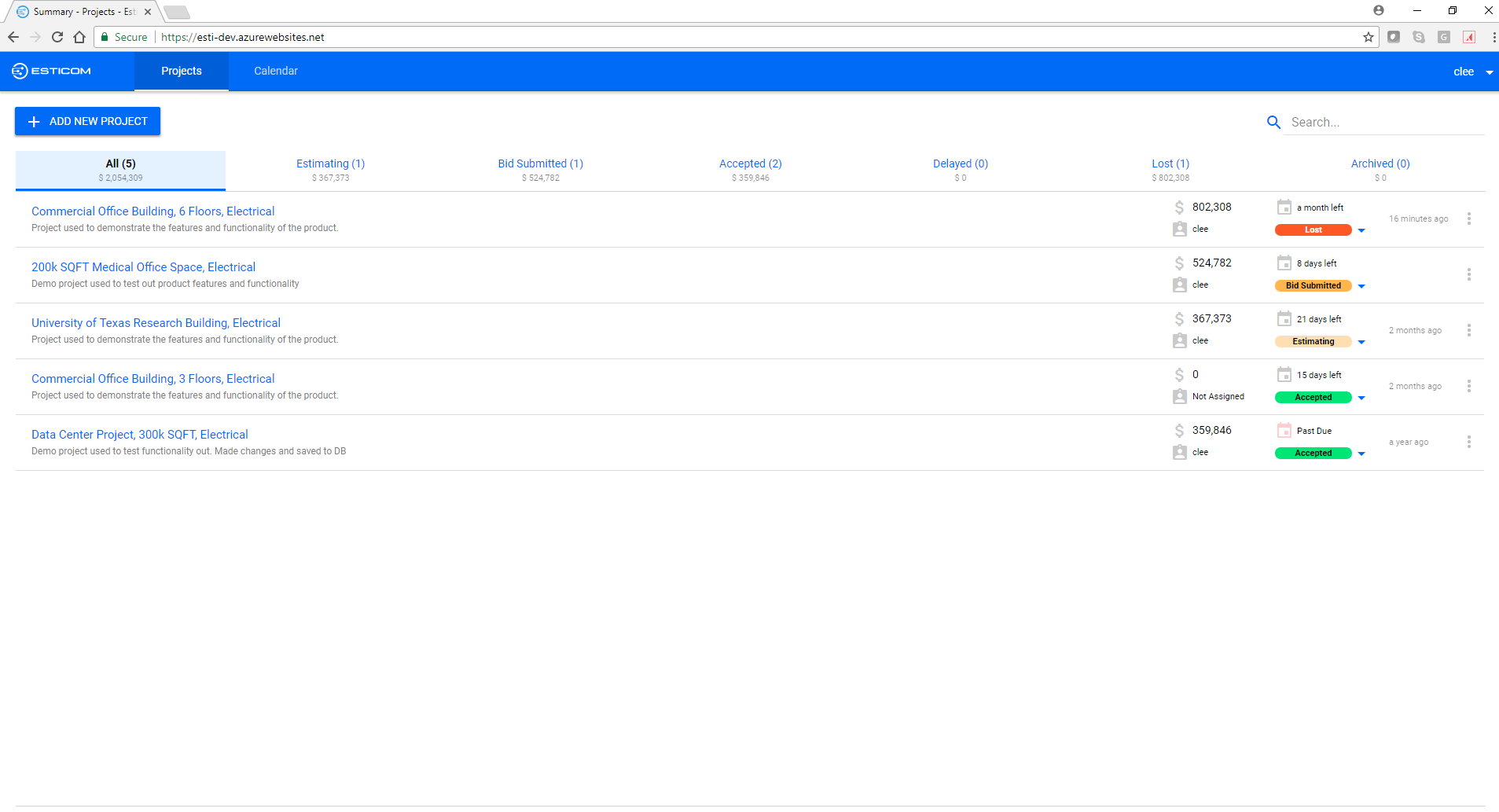
Task: Click assignee icon for Data Center project
Action: [x=1179, y=452]
